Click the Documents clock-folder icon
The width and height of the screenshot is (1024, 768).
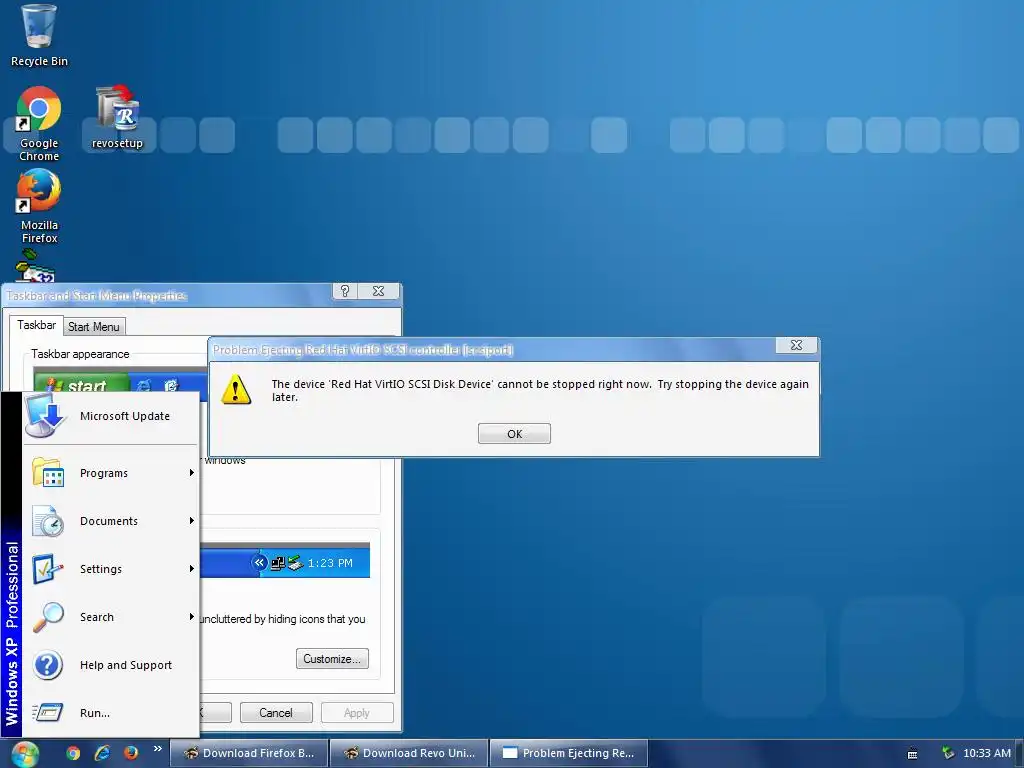click(48, 521)
